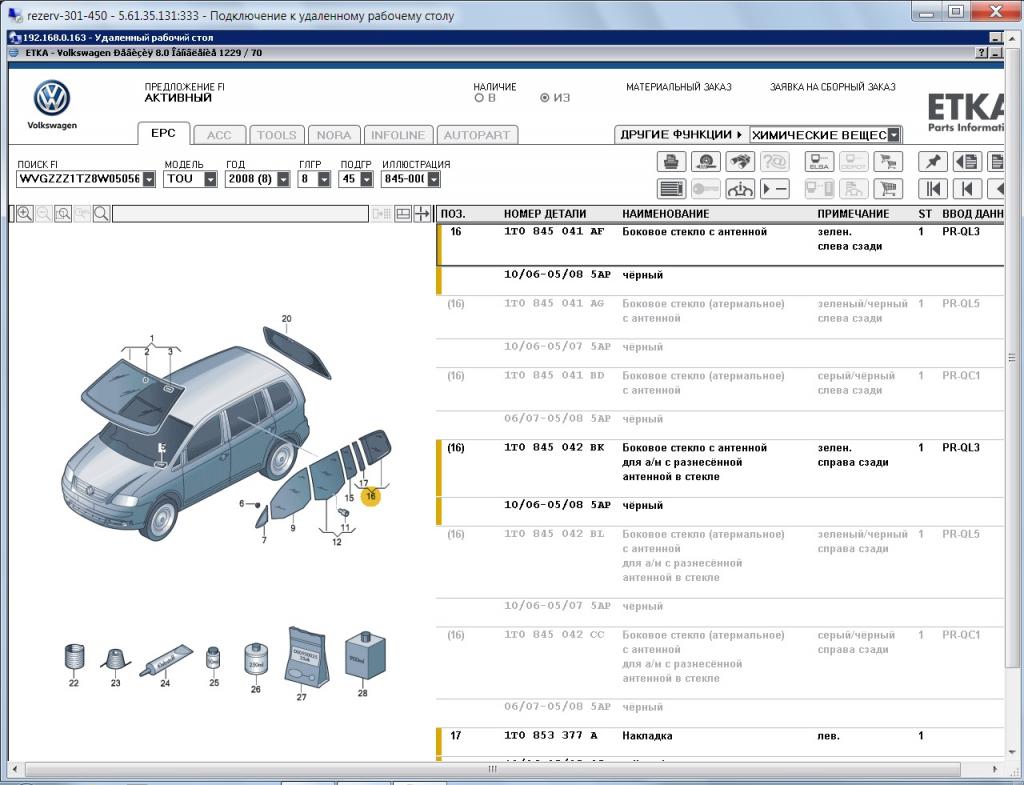This screenshot has width=1024, height=785.
Task: Click the information circuit icon
Action: 740,189
